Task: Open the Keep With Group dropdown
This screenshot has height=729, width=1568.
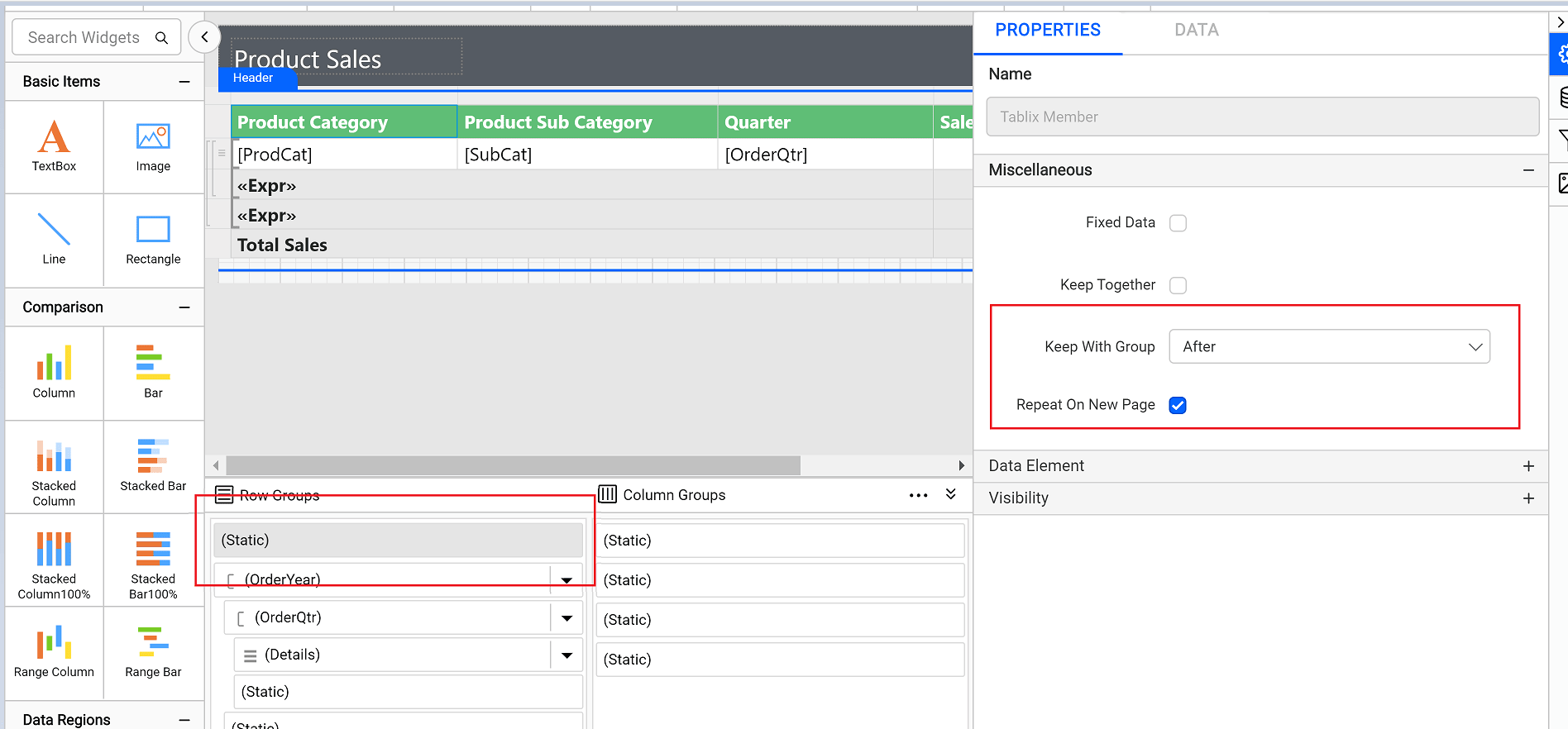Action: pos(1329,347)
